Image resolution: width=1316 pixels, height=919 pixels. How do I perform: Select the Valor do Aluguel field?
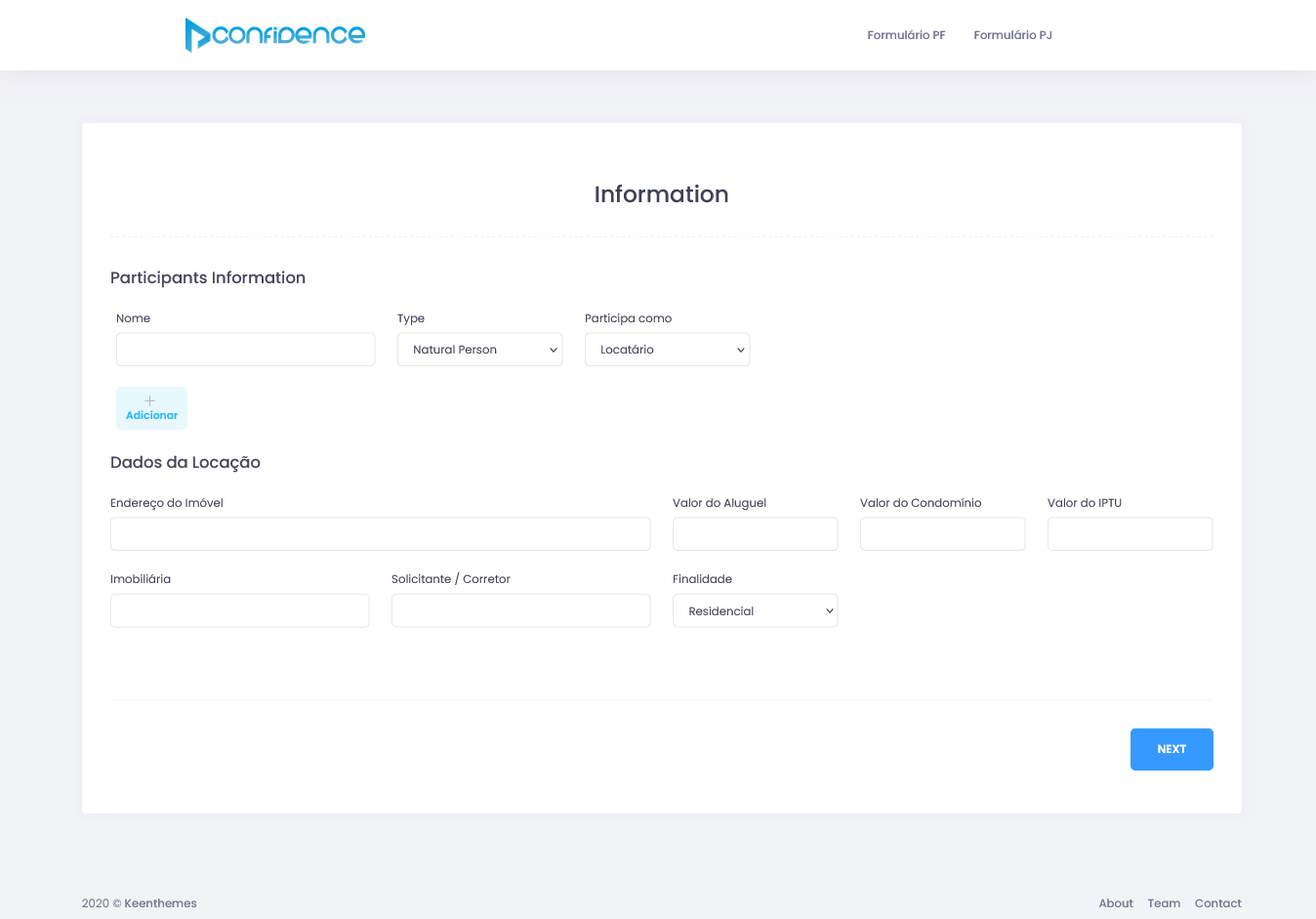(x=755, y=534)
